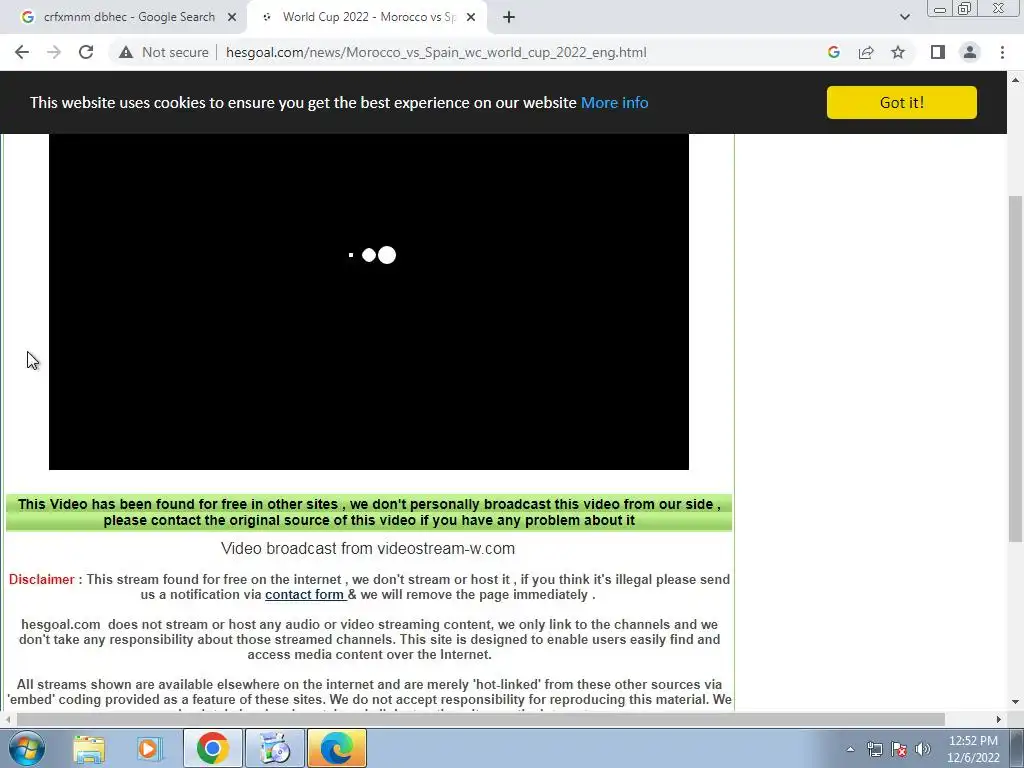This screenshot has width=1024, height=768.
Task: Click the network tray icon
Action: point(874,749)
